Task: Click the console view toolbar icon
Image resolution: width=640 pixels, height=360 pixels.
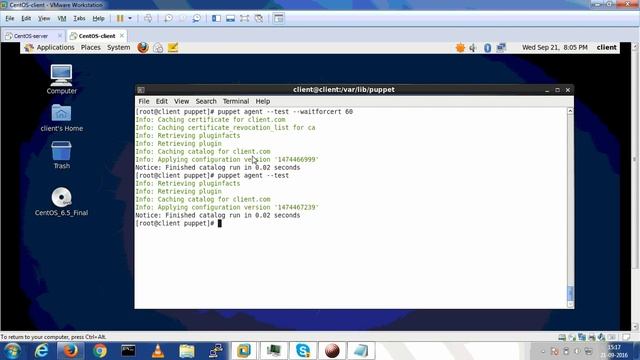Action: click(x=279, y=18)
